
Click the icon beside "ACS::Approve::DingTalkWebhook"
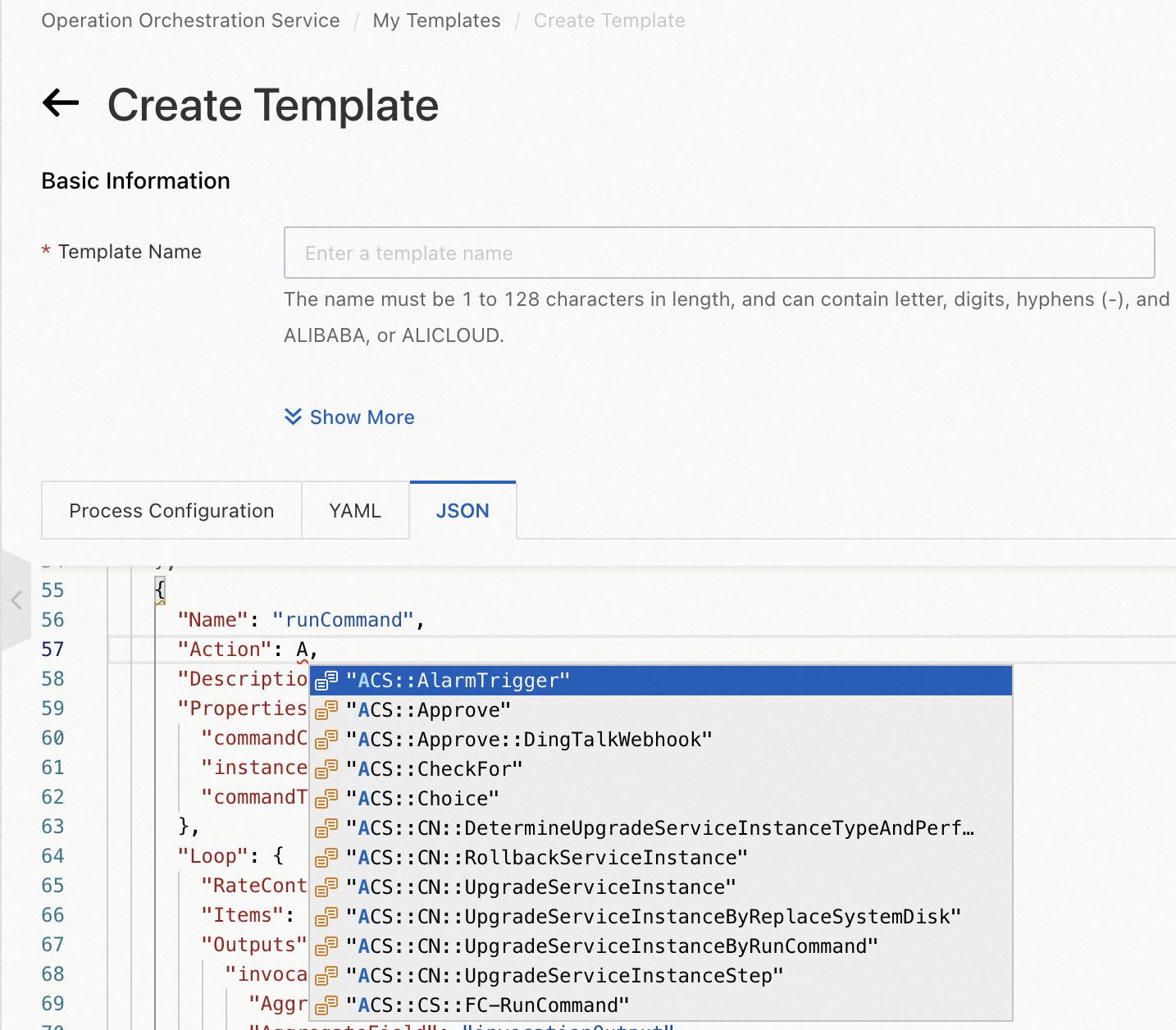click(x=326, y=740)
